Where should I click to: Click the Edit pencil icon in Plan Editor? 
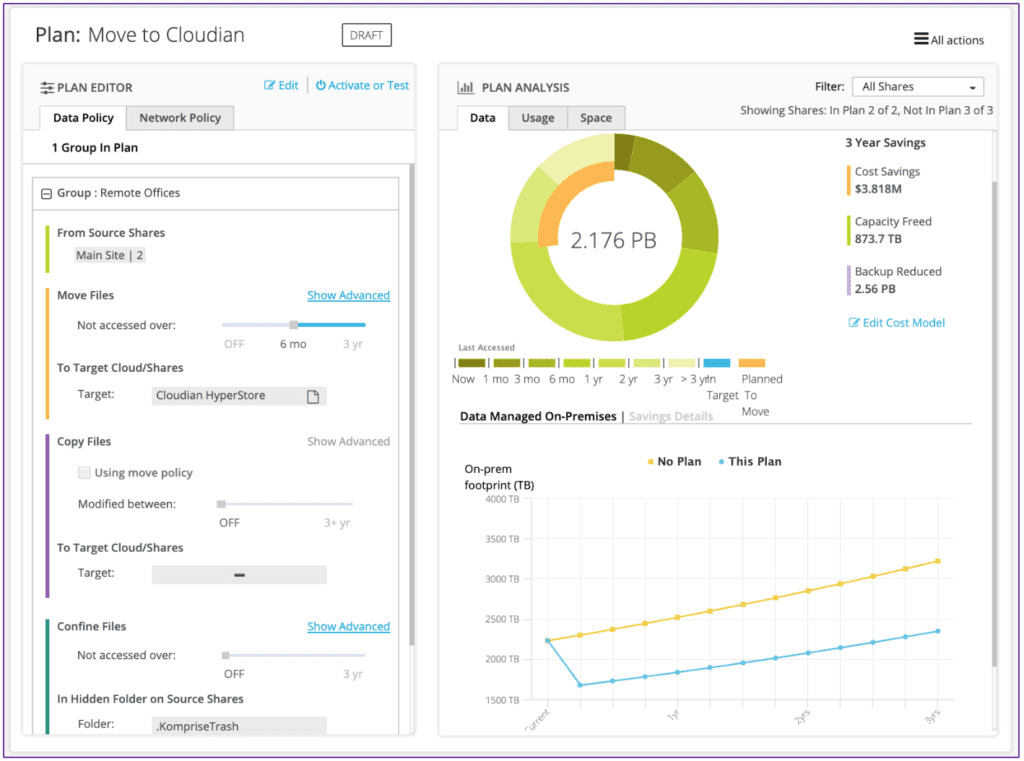[270, 86]
